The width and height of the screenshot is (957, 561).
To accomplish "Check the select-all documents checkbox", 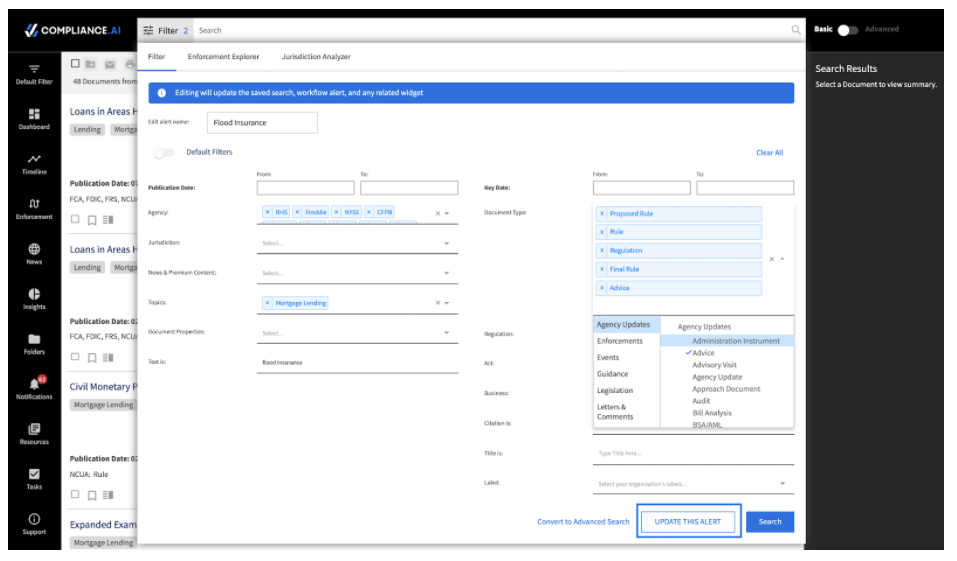I will coord(75,63).
